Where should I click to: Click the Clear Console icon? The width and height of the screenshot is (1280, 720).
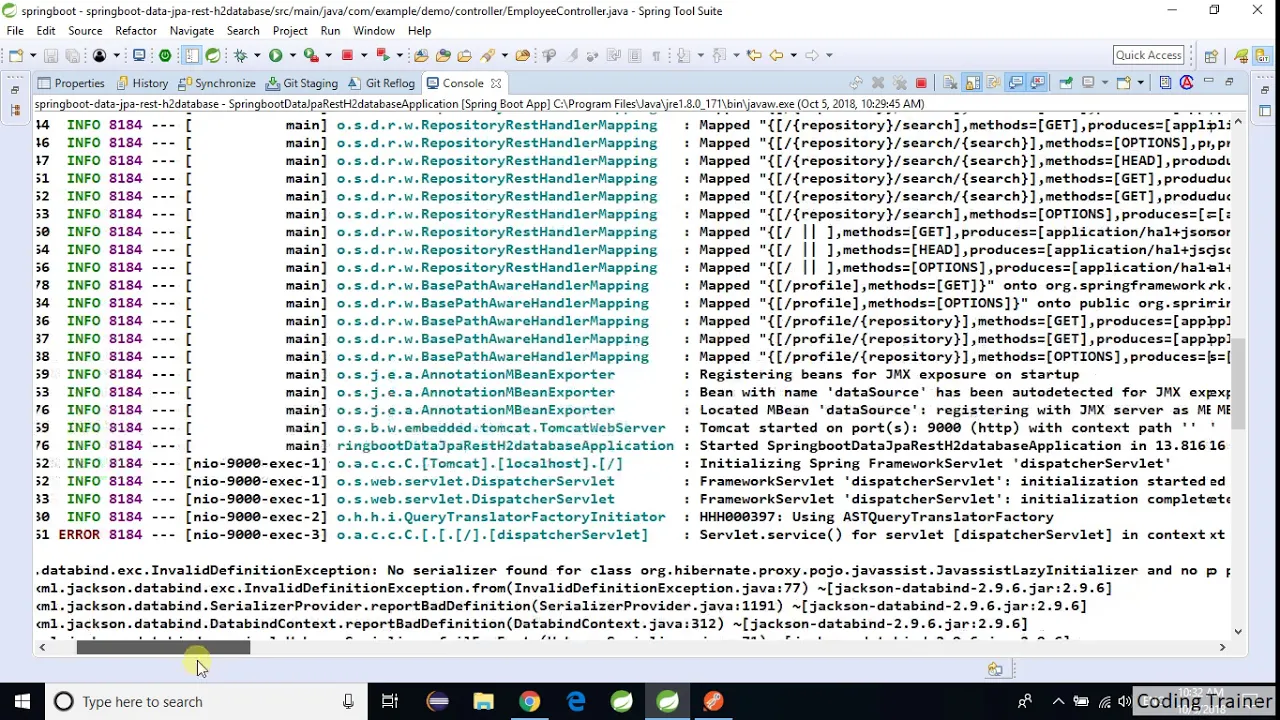click(951, 83)
